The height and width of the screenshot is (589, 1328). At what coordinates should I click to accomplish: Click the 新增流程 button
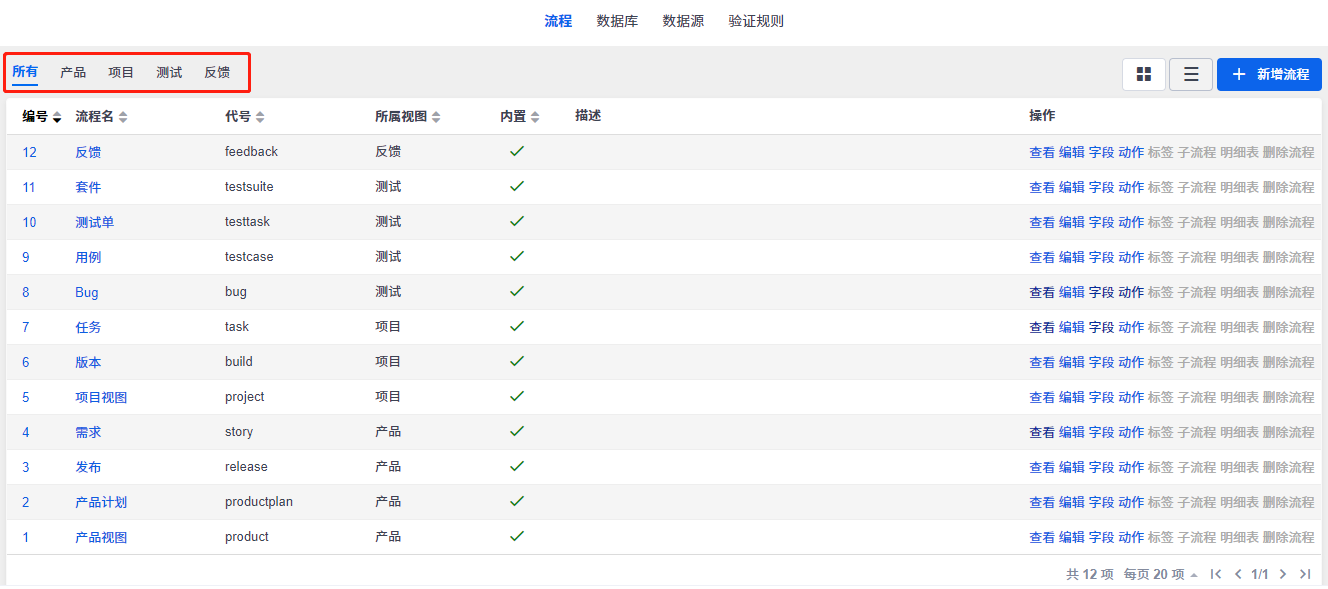(x=1269, y=74)
